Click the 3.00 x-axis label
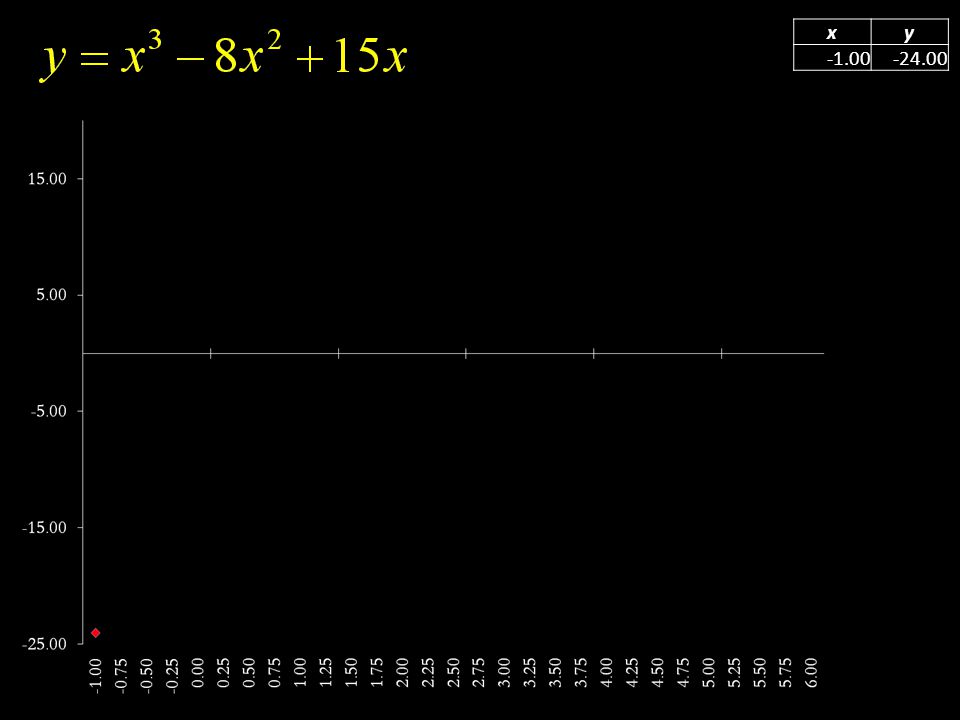The height and width of the screenshot is (720, 960). 504,672
